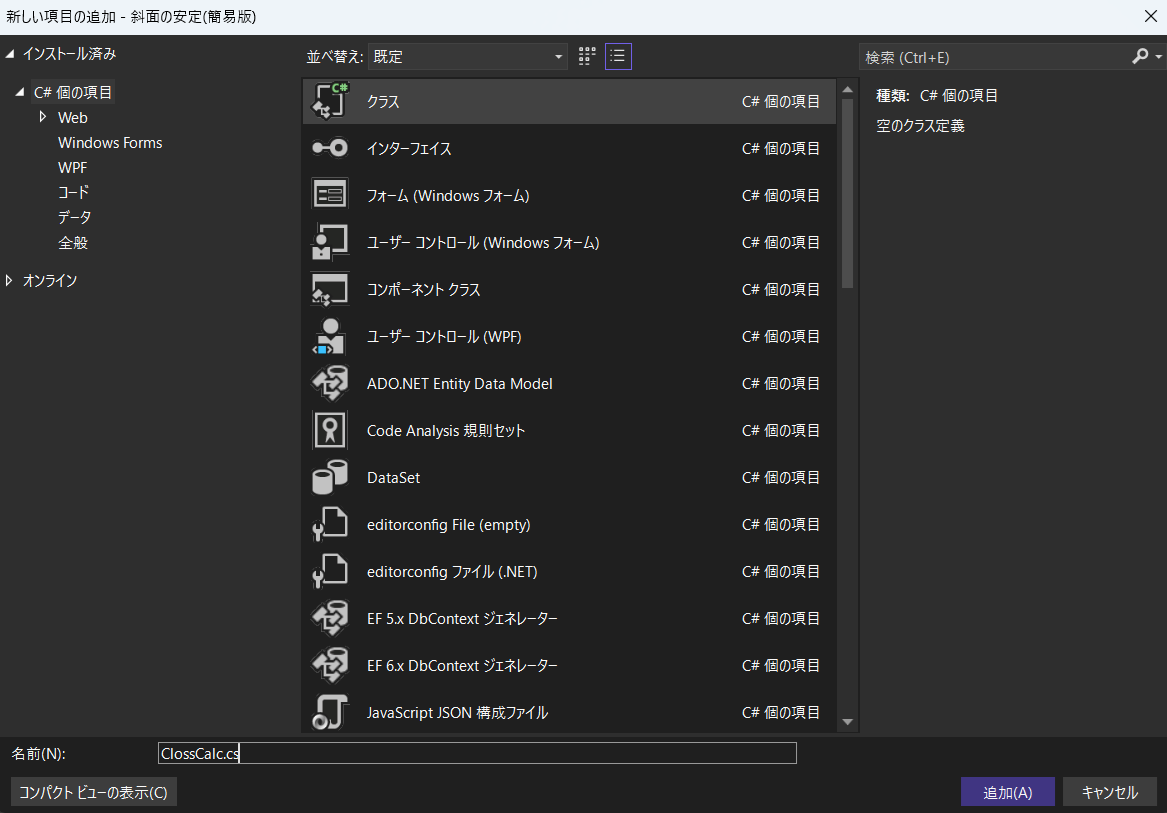Click the キャンセル button
The image size is (1167, 813).
1109,792
